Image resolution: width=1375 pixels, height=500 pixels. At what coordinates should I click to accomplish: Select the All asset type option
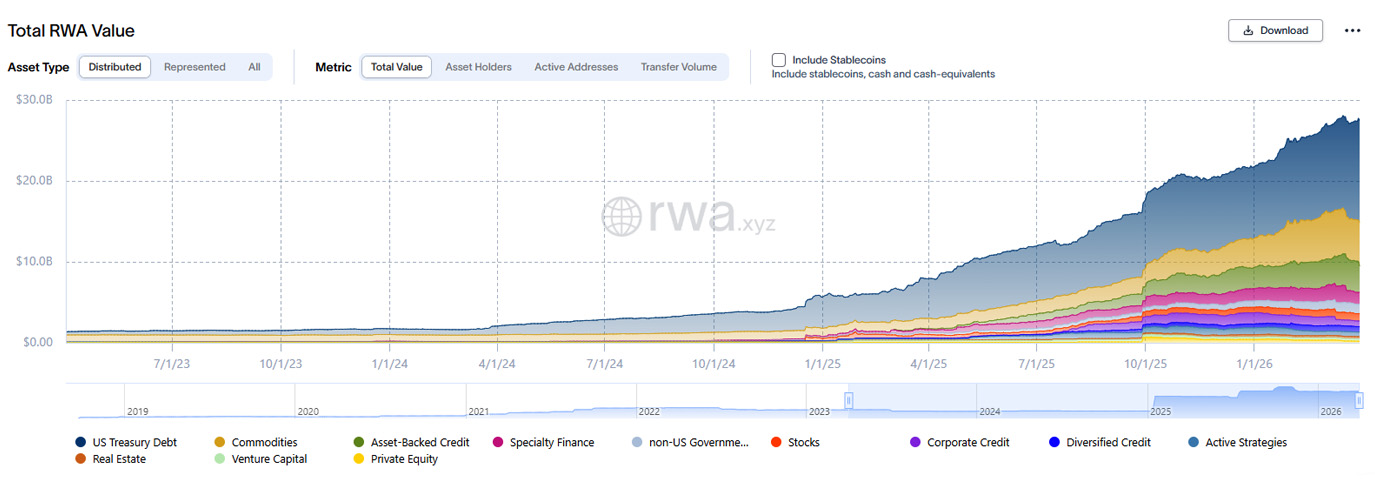coord(254,67)
